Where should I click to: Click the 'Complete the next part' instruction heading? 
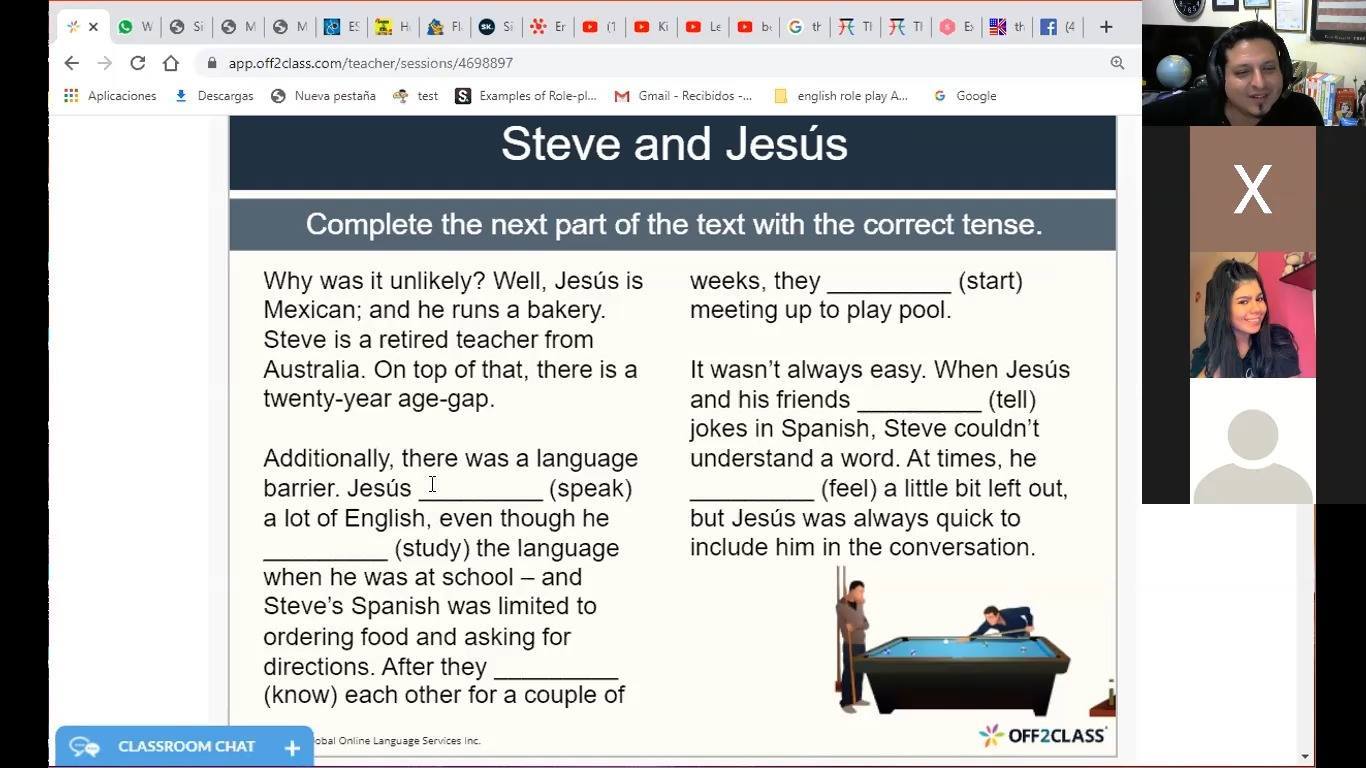pos(674,224)
